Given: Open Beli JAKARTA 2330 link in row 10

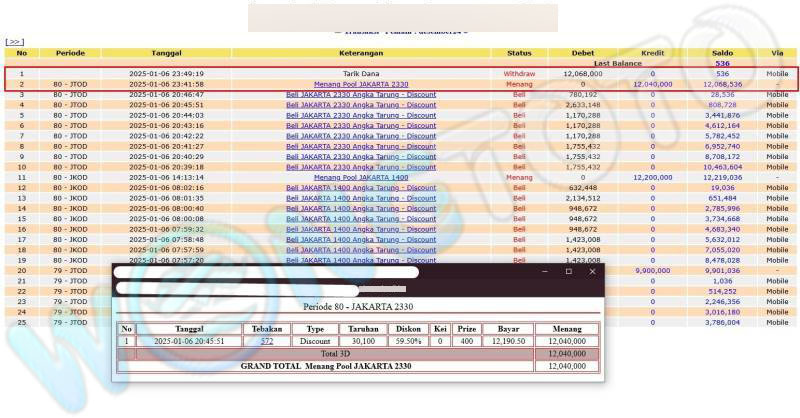Looking at the screenshot, I should point(360,167).
